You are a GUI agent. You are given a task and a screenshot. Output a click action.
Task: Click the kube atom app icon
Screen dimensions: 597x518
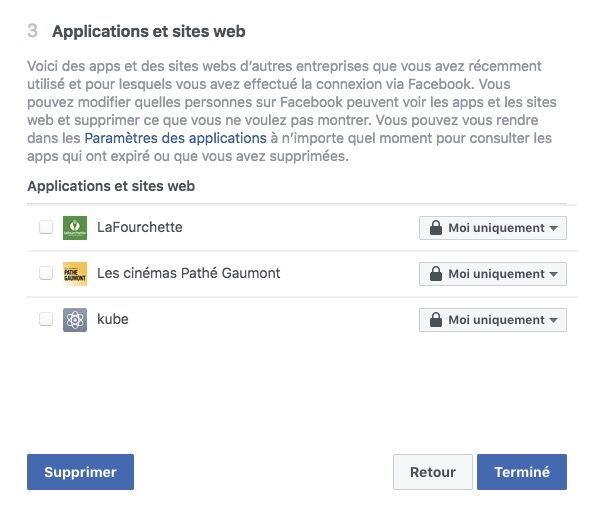[75, 320]
